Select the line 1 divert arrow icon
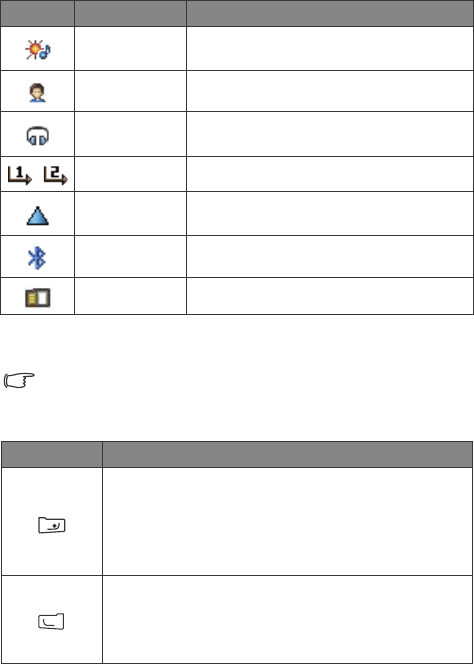Screen dimensions: 474x664 [x=20, y=175]
